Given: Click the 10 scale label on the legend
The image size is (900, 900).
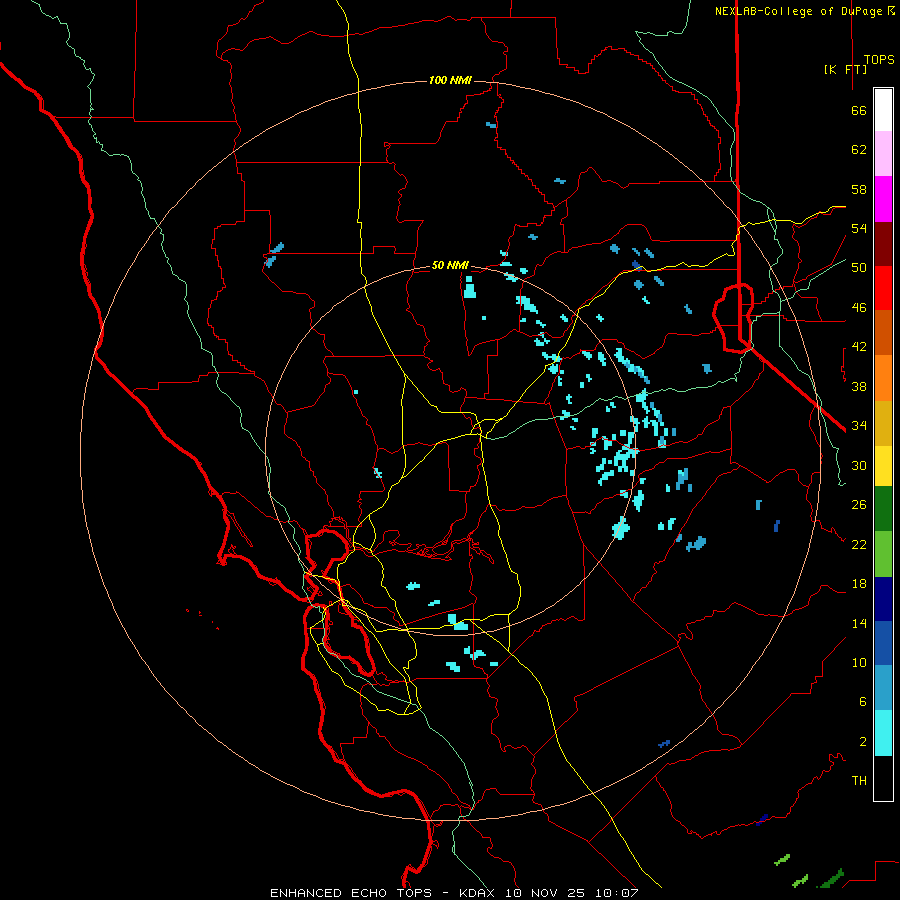Looking at the screenshot, I should tap(859, 662).
